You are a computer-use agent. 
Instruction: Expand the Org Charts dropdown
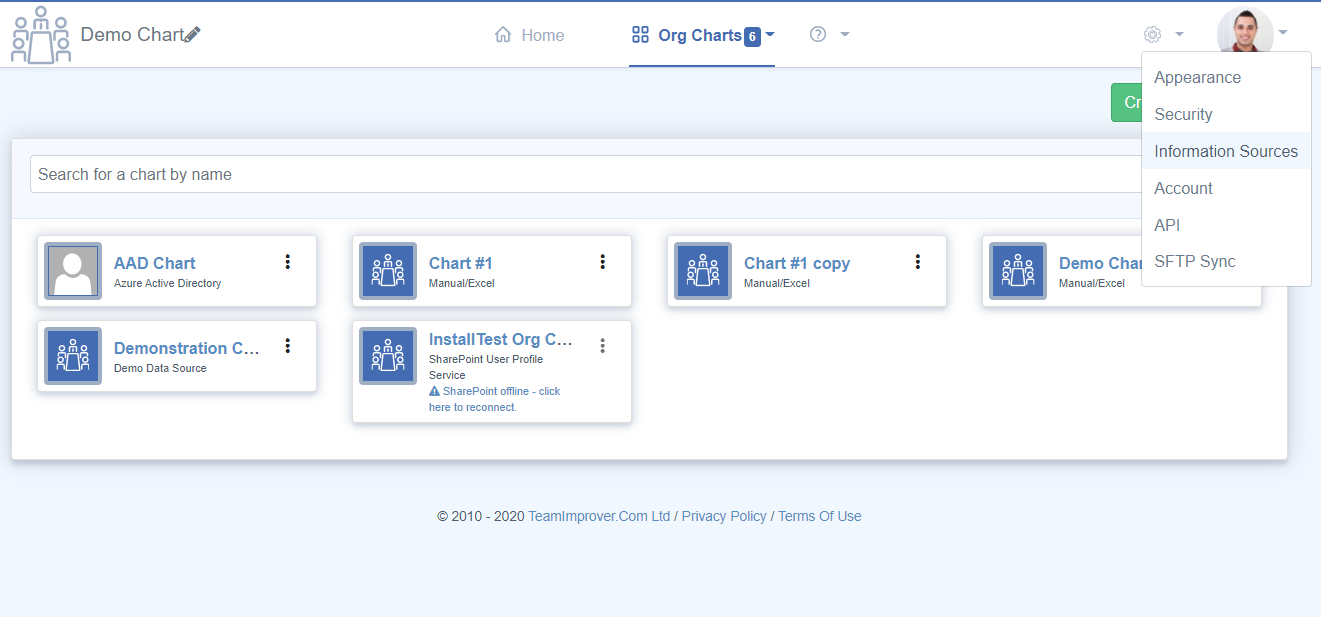click(x=770, y=35)
